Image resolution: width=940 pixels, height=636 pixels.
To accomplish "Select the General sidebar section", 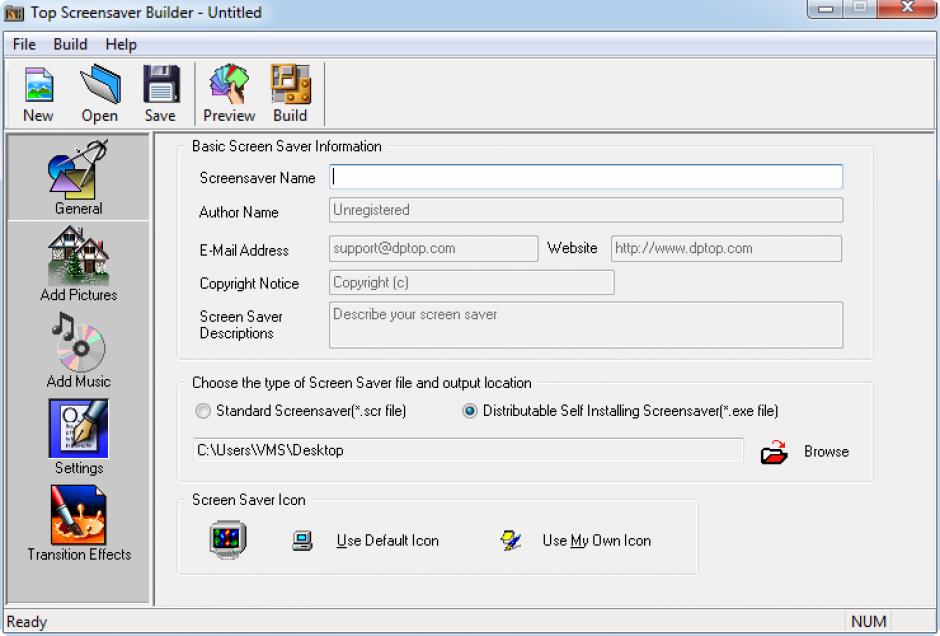I will [78, 177].
